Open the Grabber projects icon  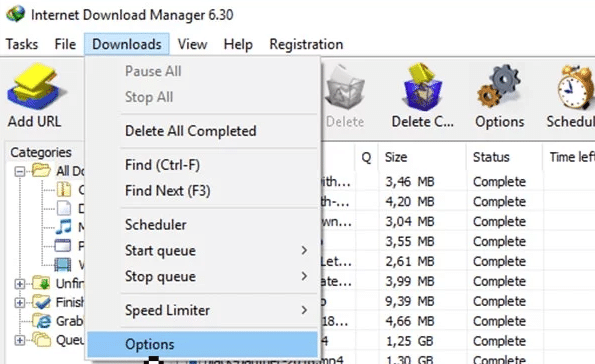tap(42, 321)
